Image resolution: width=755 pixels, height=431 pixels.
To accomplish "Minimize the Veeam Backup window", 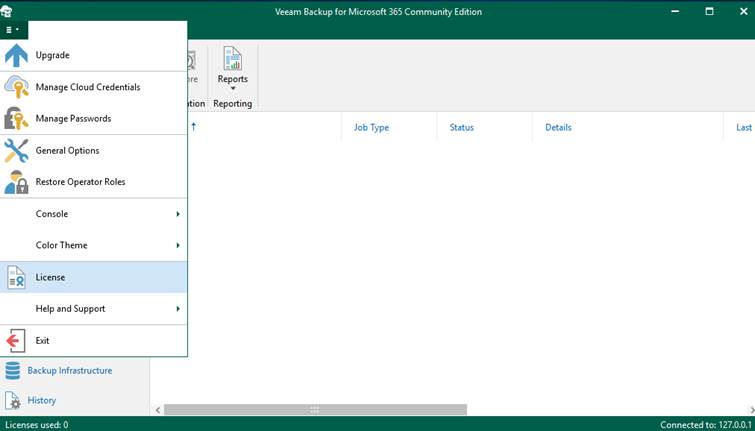I will [675, 11].
